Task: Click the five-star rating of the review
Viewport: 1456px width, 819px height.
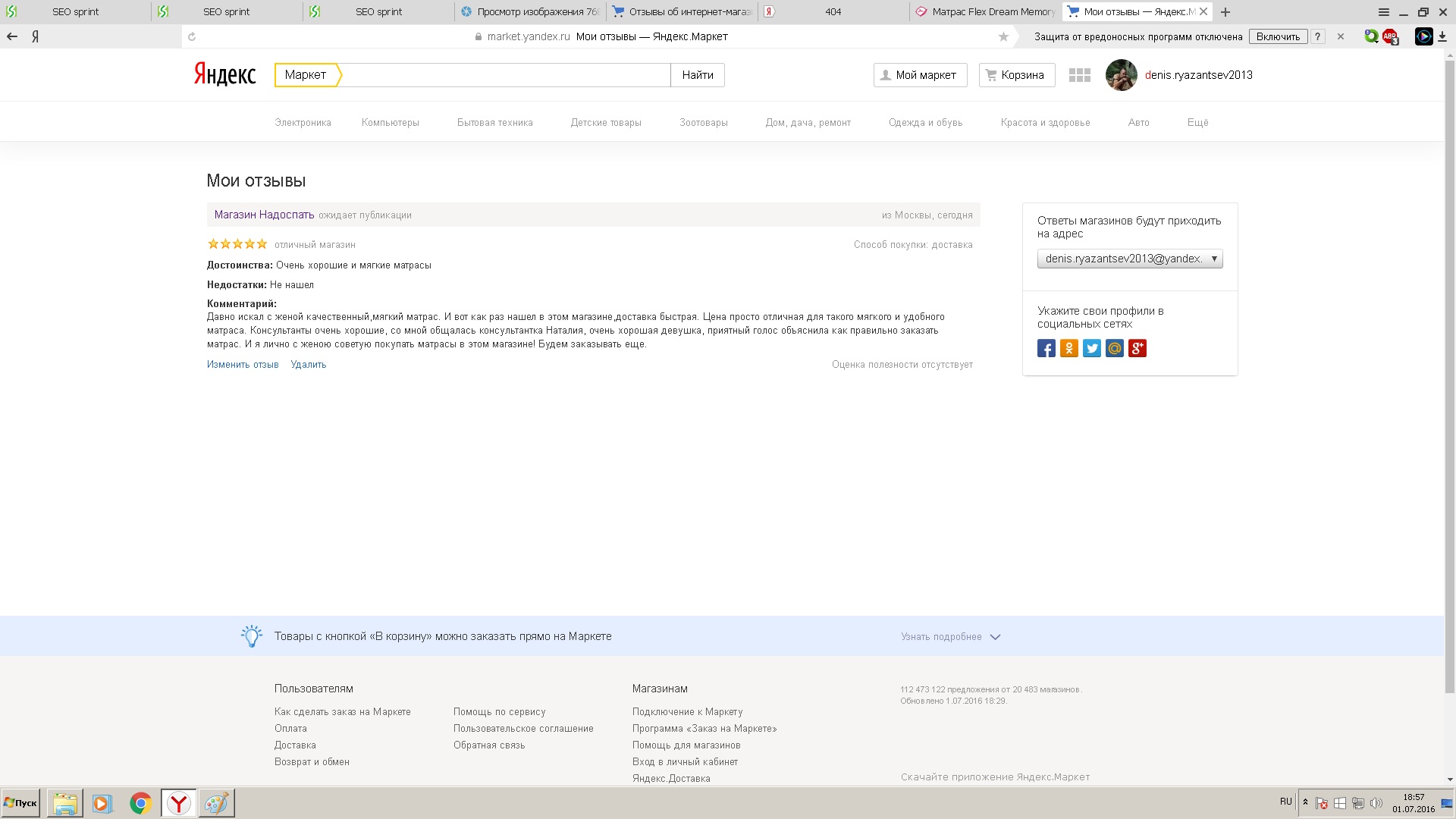Action: pos(237,244)
